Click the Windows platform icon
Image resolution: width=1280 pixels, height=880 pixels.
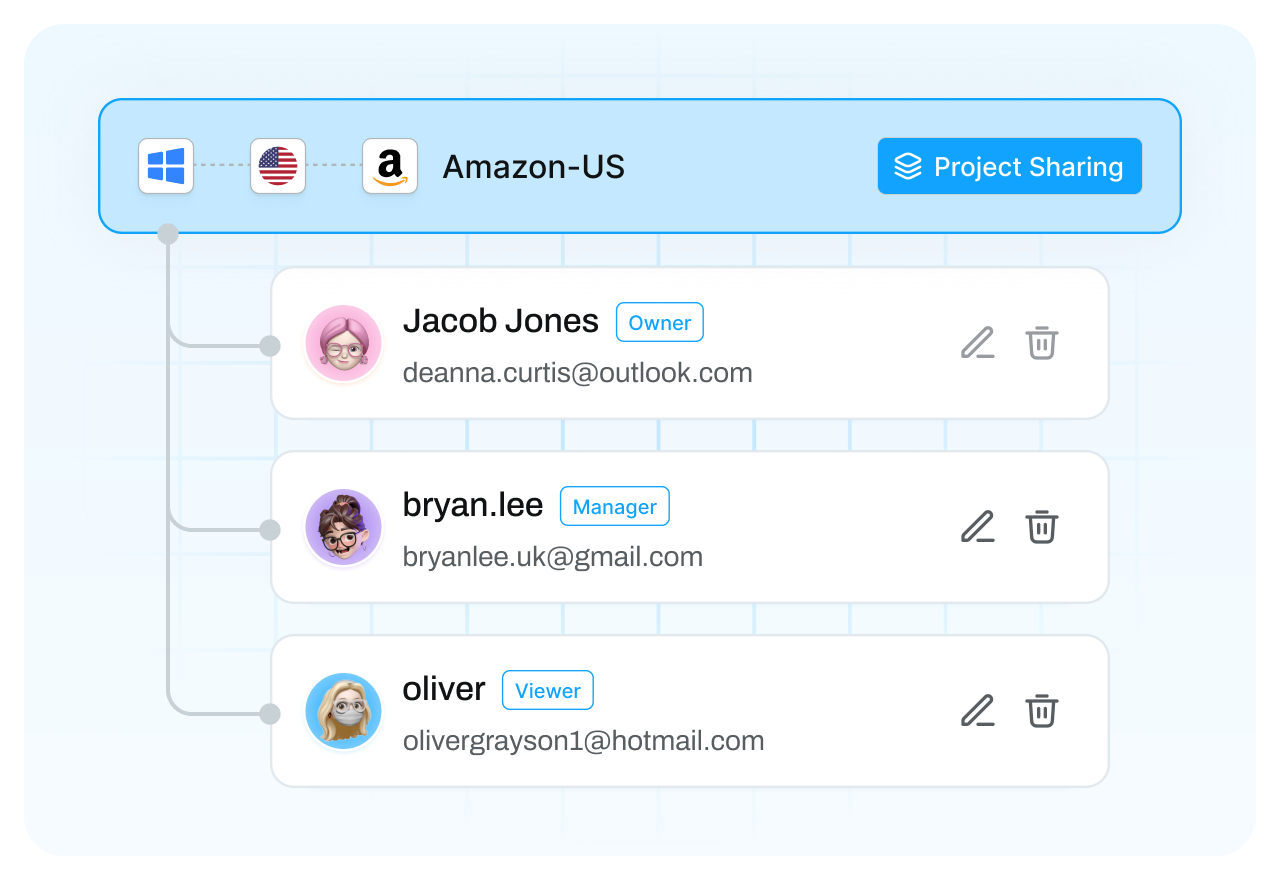click(x=166, y=166)
